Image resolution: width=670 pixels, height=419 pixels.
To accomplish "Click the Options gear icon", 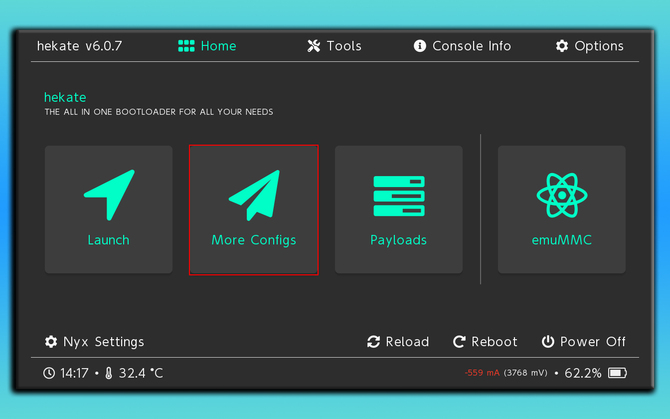I will pyautogui.click(x=562, y=46).
